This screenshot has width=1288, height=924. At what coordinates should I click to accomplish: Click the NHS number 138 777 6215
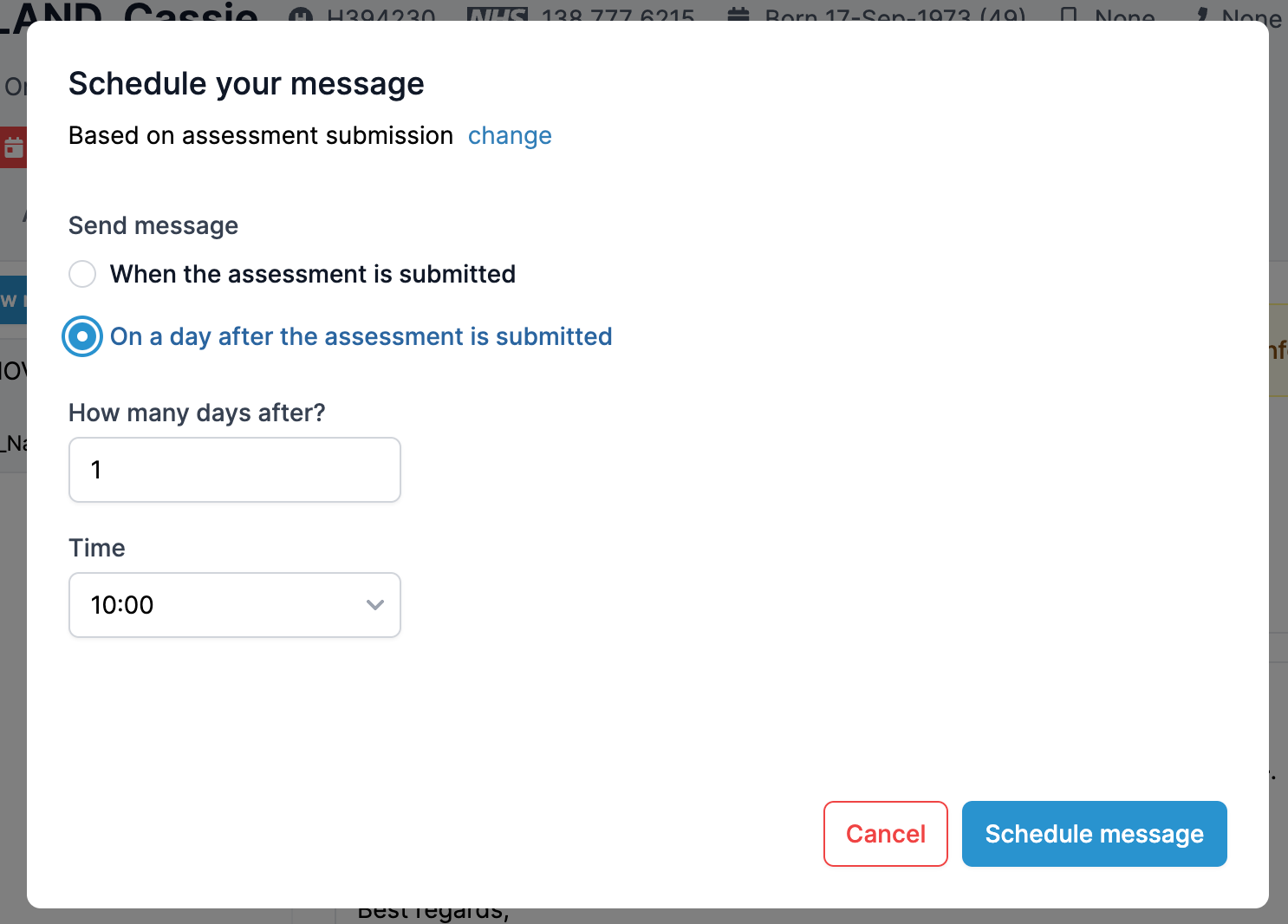[617, 15]
